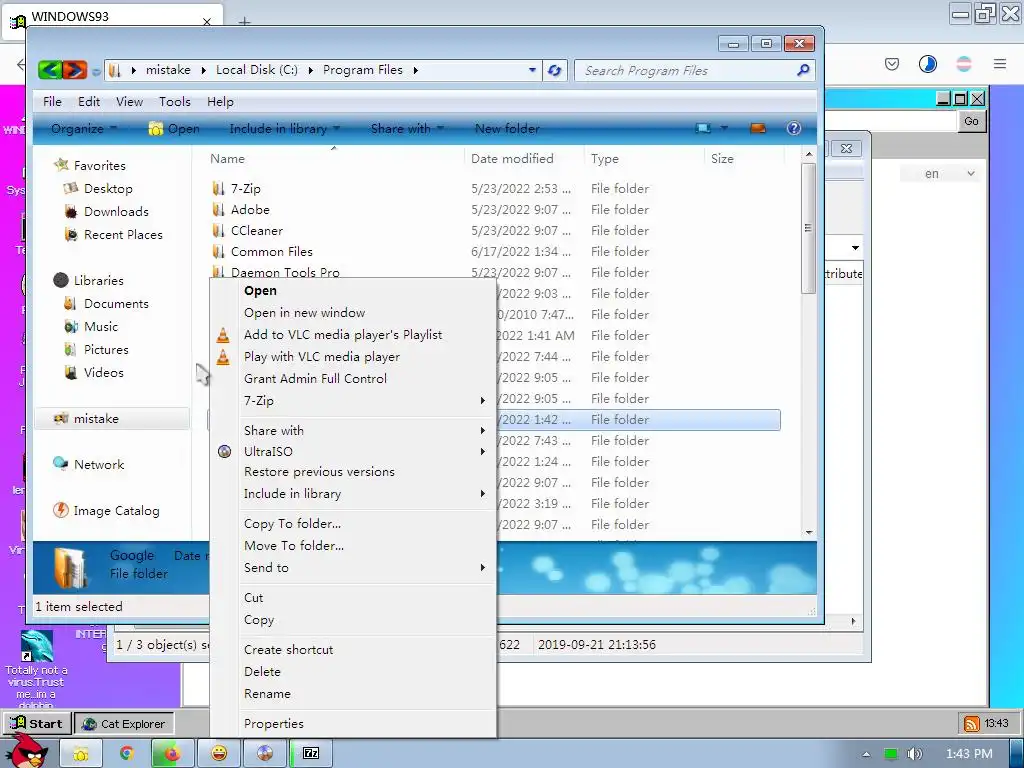Click the Angry Birds start orb
Image resolution: width=1024 pixels, height=768 pixels.
[27, 751]
